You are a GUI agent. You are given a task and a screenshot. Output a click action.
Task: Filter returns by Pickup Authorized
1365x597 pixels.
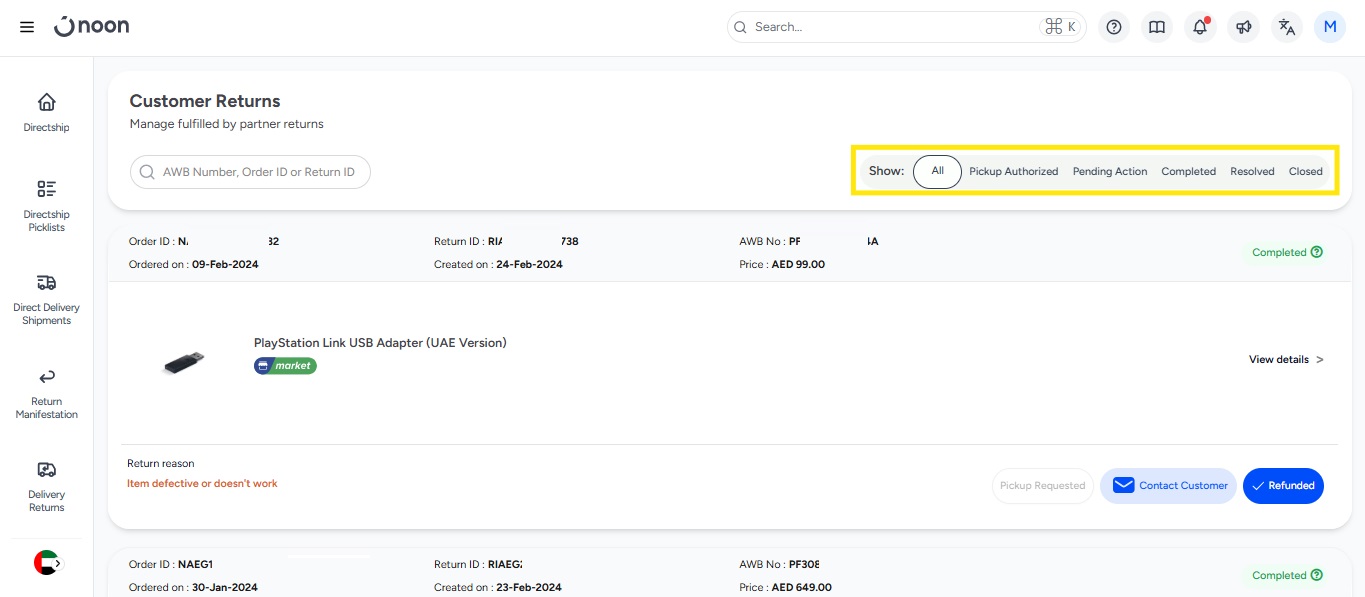tap(1013, 171)
